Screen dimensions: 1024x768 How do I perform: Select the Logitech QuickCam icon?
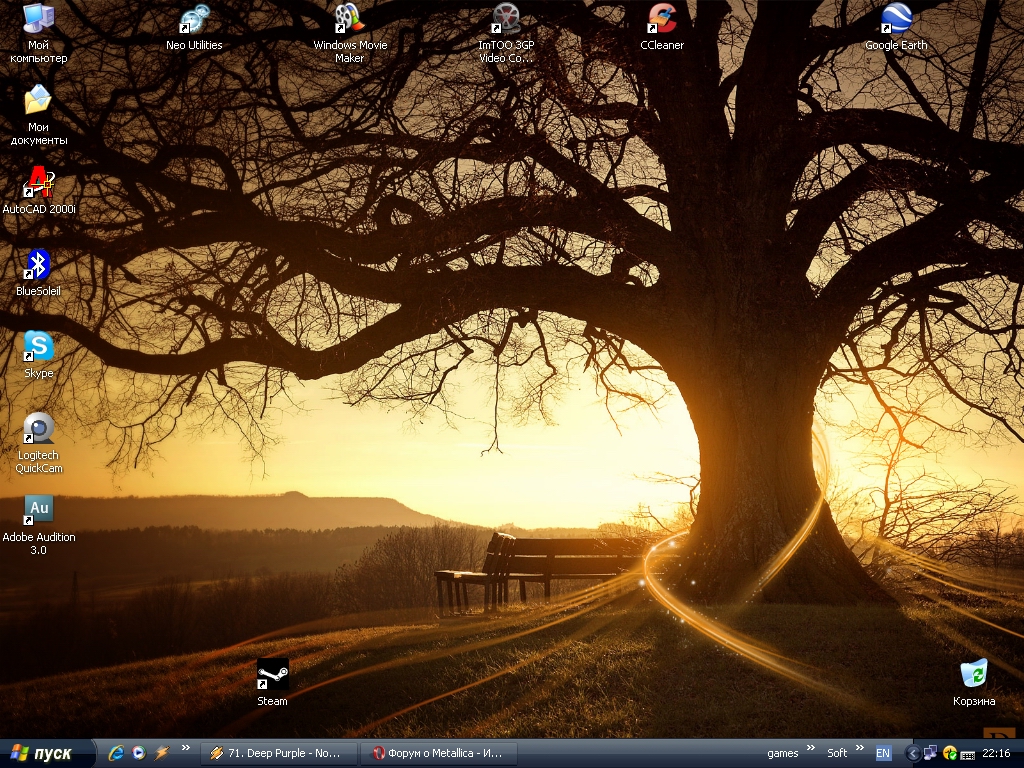point(38,430)
